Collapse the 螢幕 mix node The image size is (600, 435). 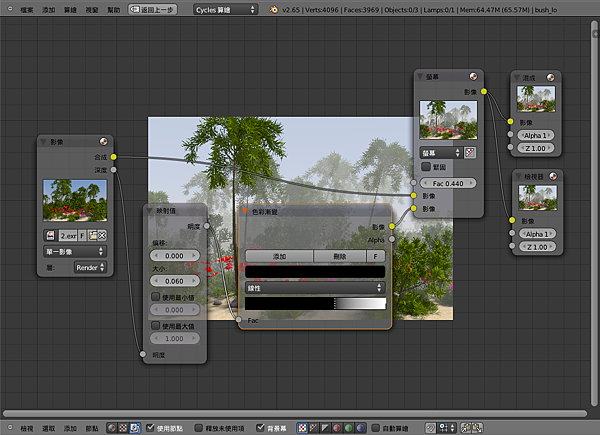coord(420,77)
